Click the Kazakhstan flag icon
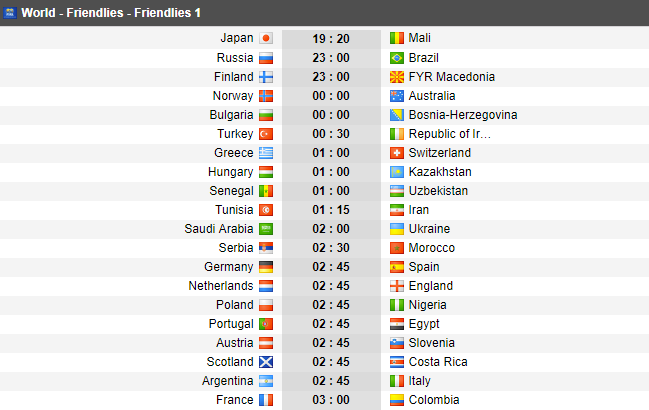The height and width of the screenshot is (410, 649). click(397, 172)
